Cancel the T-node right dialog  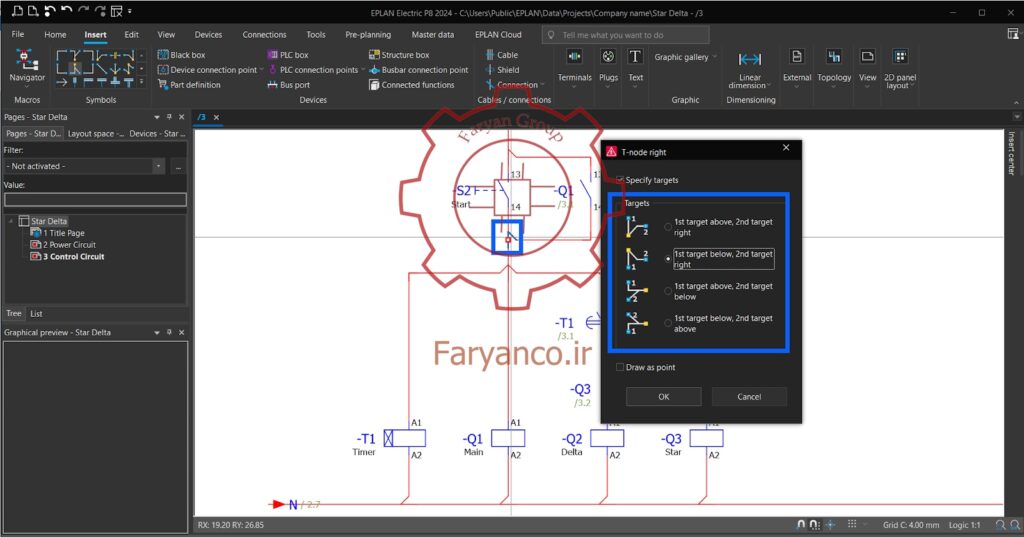click(749, 397)
